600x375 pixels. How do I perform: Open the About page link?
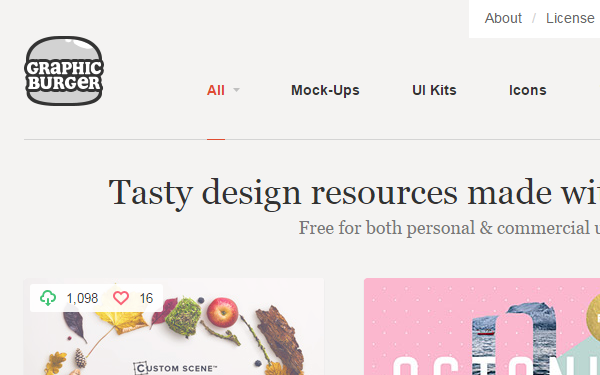click(x=503, y=18)
